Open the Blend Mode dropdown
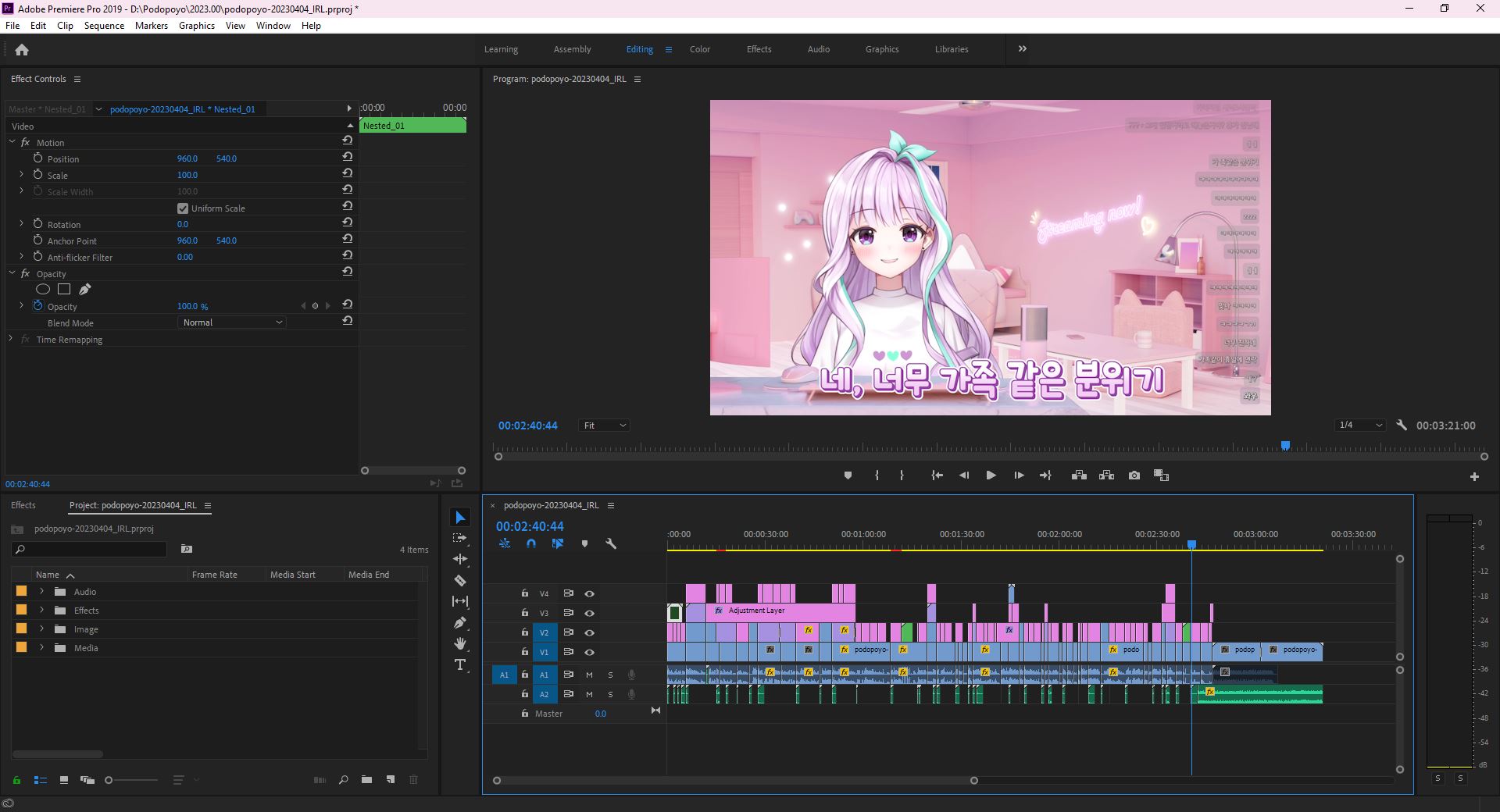This screenshot has height=812, width=1500. [x=232, y=322]
